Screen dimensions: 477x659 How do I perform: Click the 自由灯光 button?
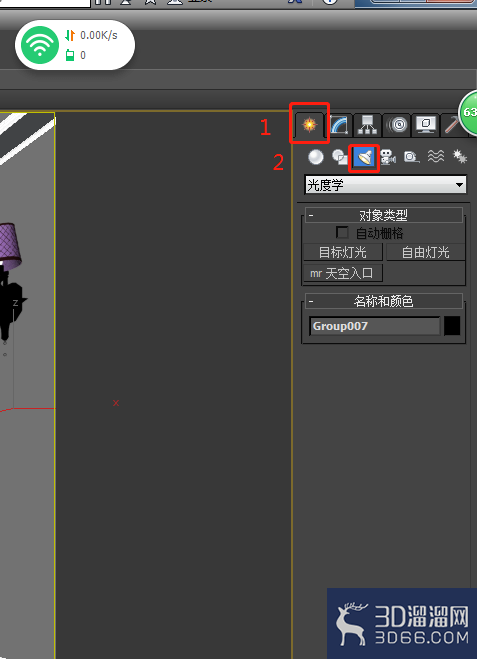425,252
